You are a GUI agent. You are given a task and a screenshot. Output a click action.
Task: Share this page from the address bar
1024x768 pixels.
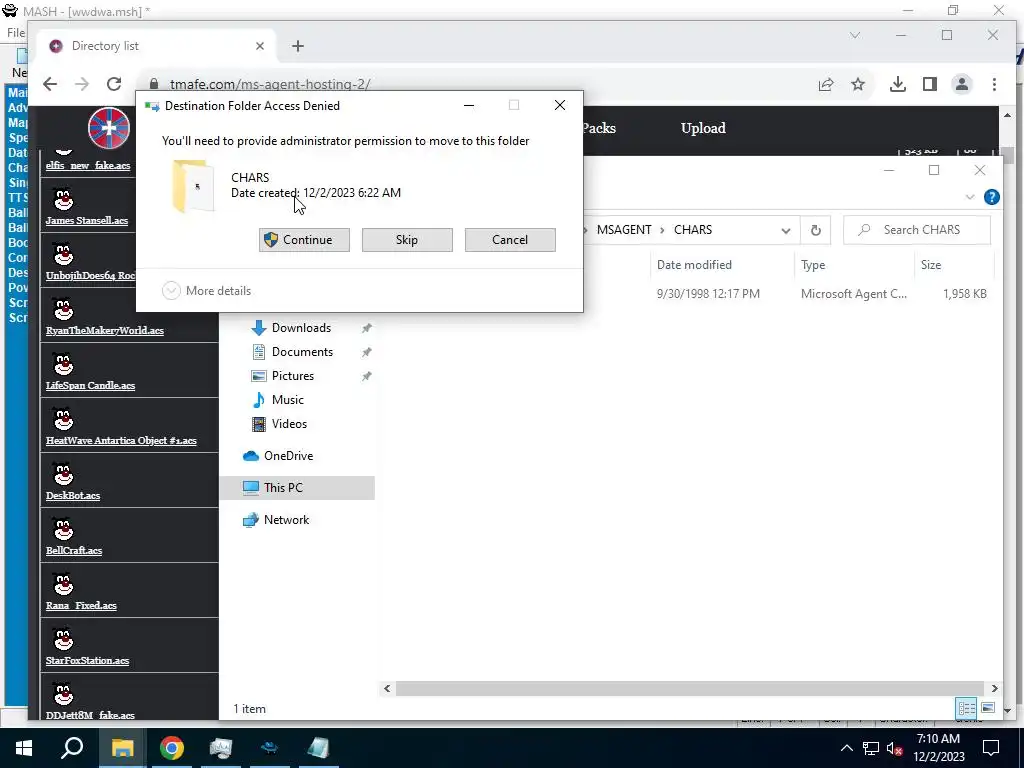(x=826, y=84)
